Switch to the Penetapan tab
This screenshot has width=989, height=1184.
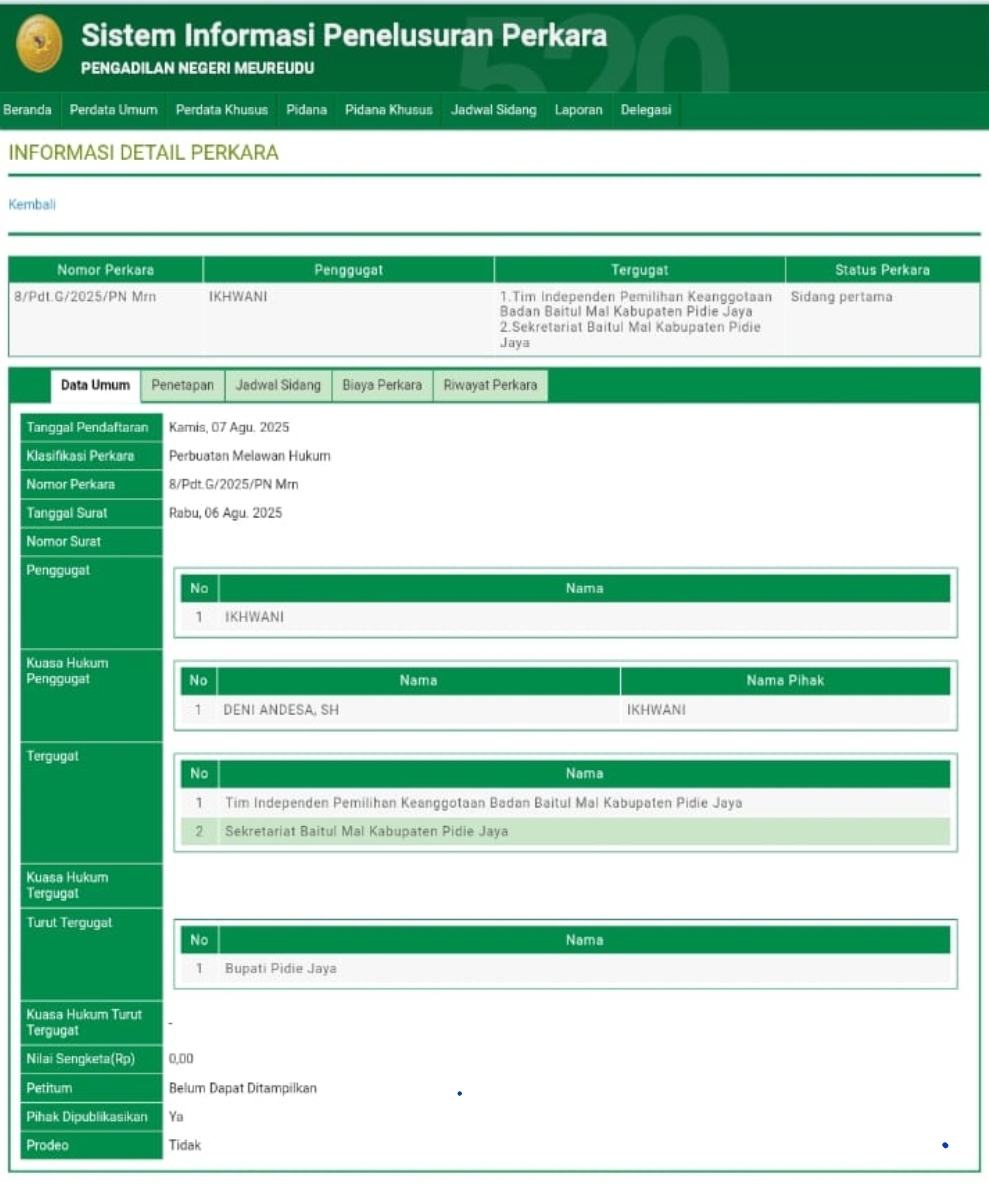click(183, 385)
